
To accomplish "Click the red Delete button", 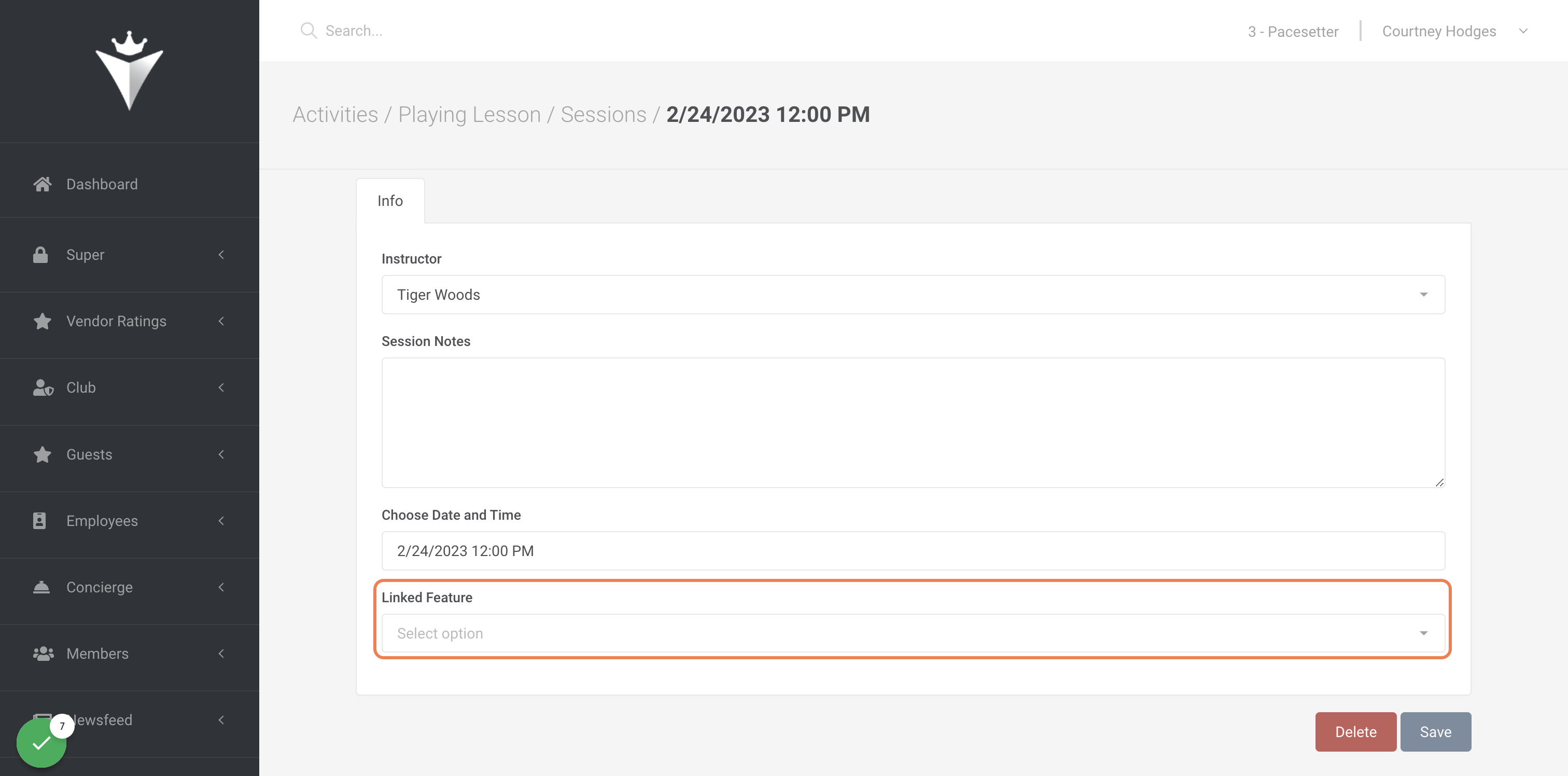I will click(1355, 731).
